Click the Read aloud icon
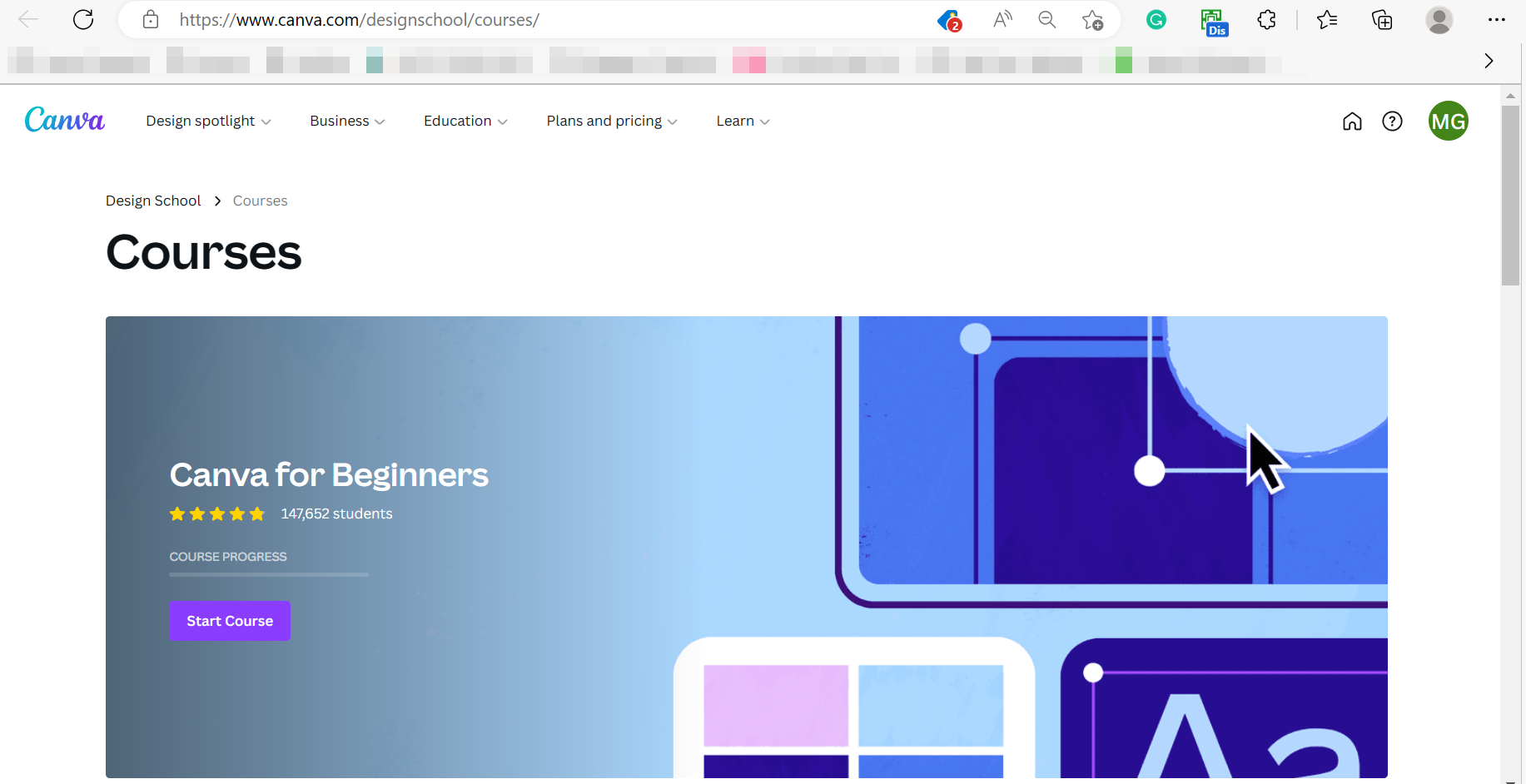The height and width of the screenshot is (784, 1526). [1002, 20]
